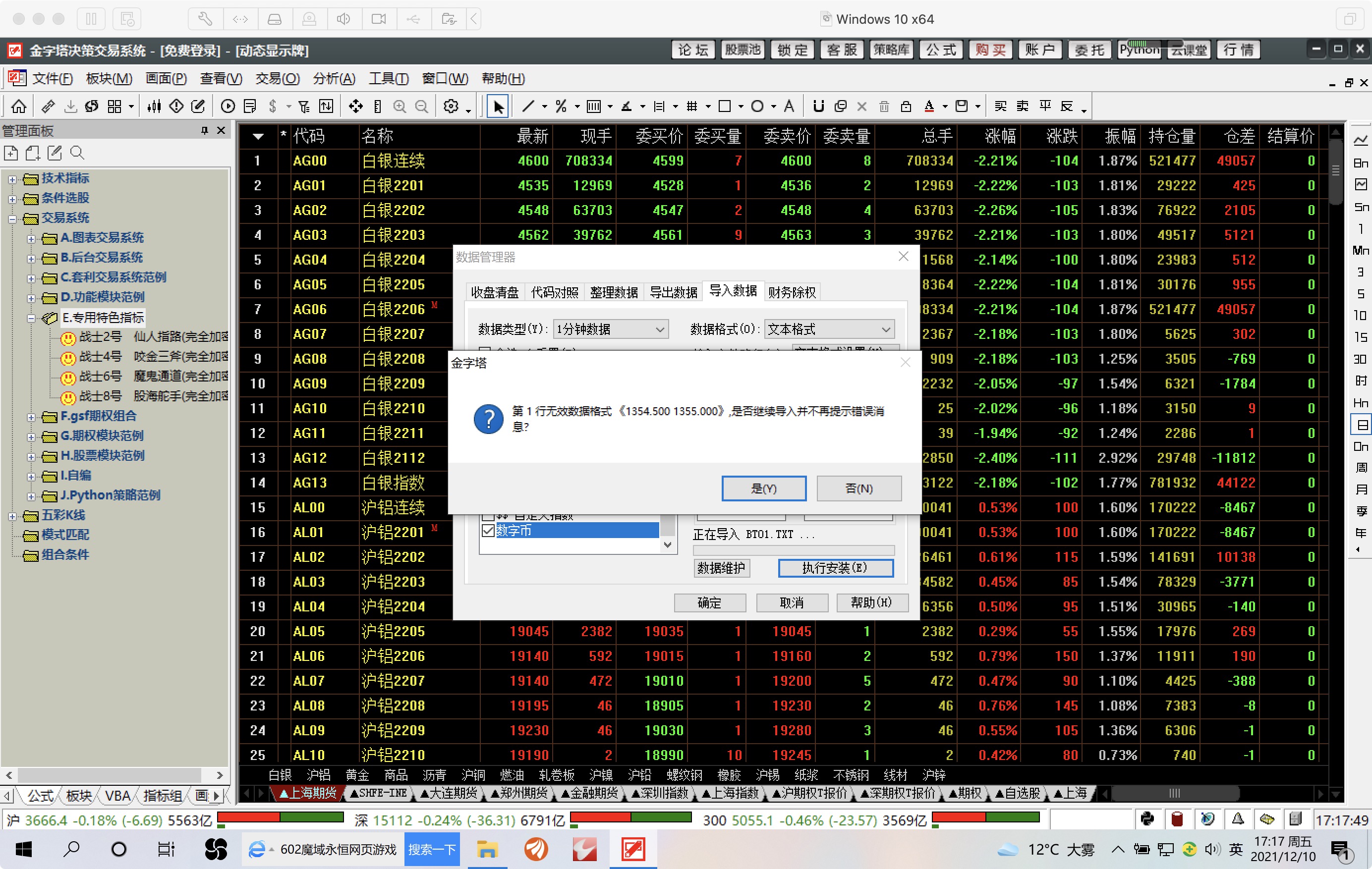Click the Python icon in status bar
The width and height of the screenshot is (1372, 869).
[x=1147, y=819]
